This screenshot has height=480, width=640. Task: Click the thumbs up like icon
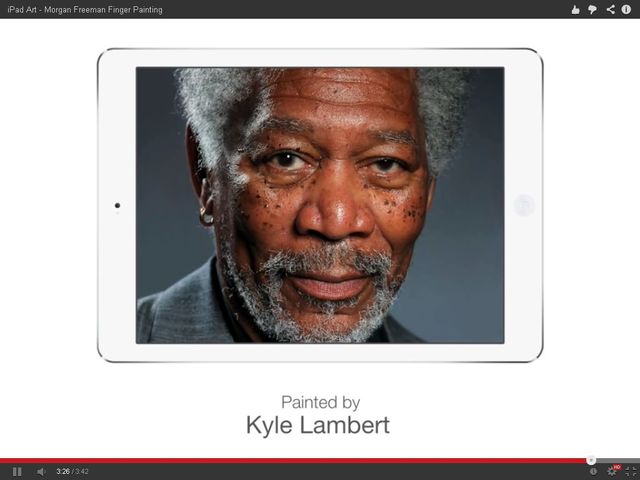tap(576, 9)
